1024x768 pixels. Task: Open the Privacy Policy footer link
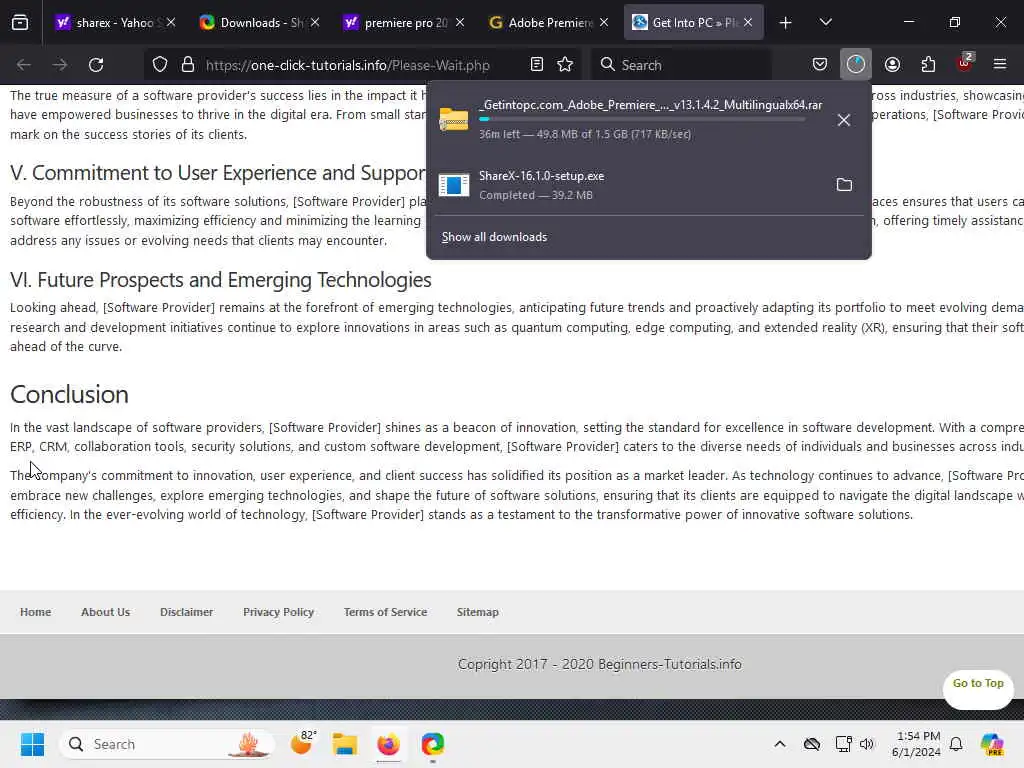[x=278, y=612]
